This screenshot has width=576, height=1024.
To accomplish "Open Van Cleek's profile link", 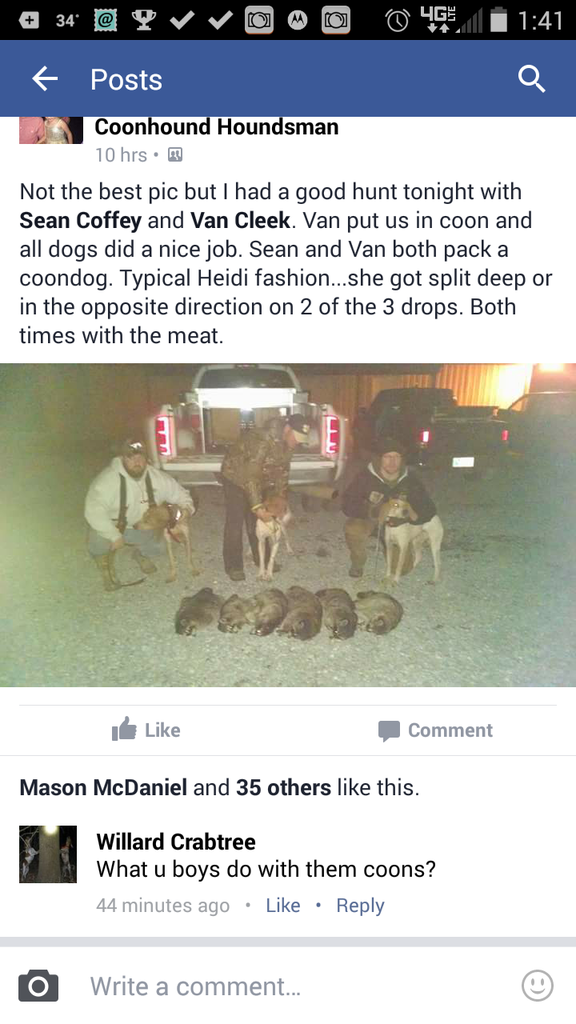I will click(240, 220).
